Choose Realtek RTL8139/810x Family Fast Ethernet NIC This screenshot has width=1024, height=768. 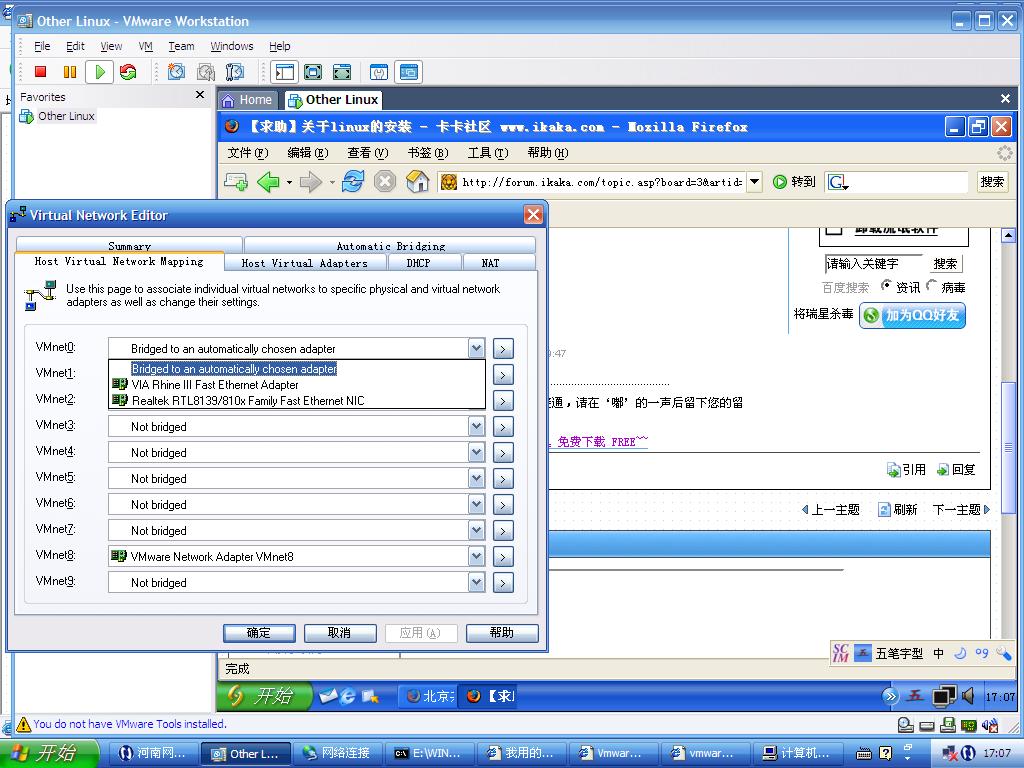coord(297,400)
